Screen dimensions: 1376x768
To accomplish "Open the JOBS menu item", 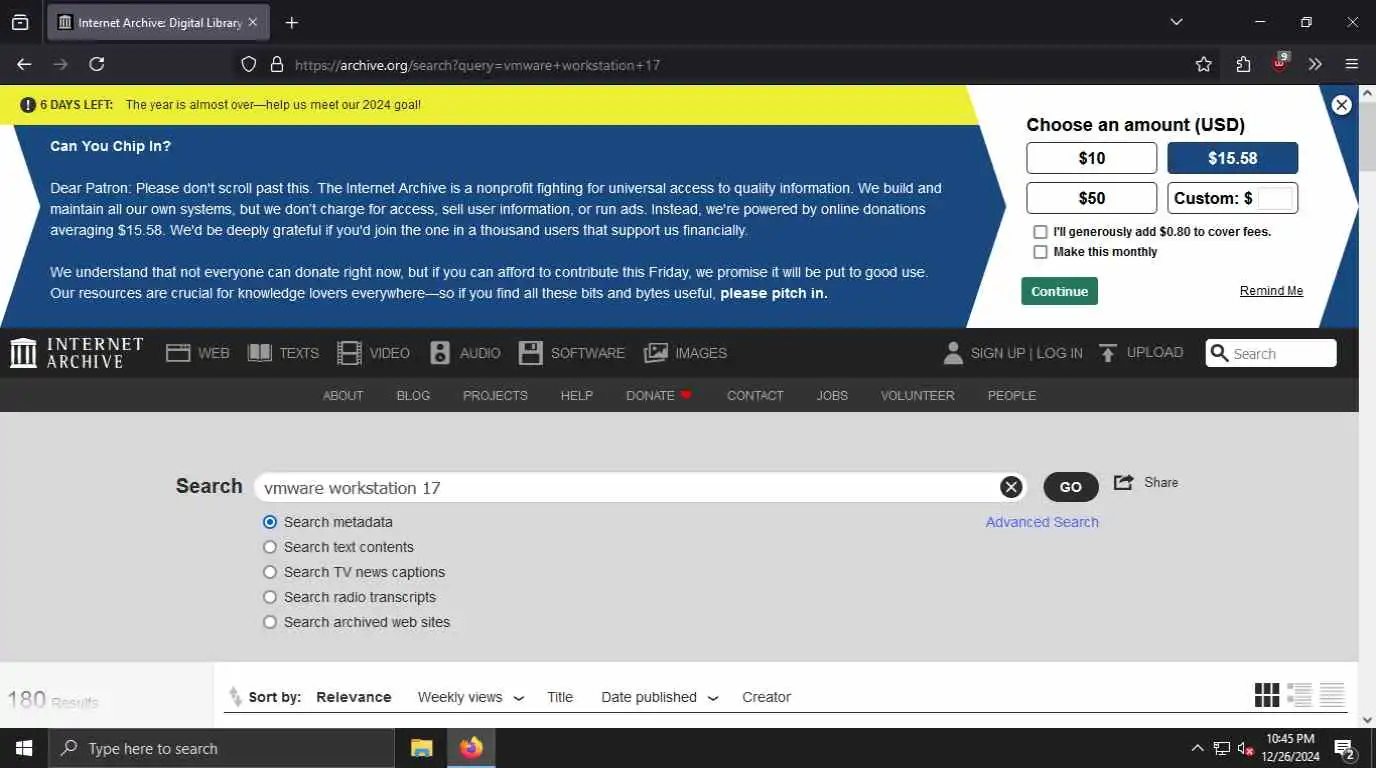I will point(832,396).
